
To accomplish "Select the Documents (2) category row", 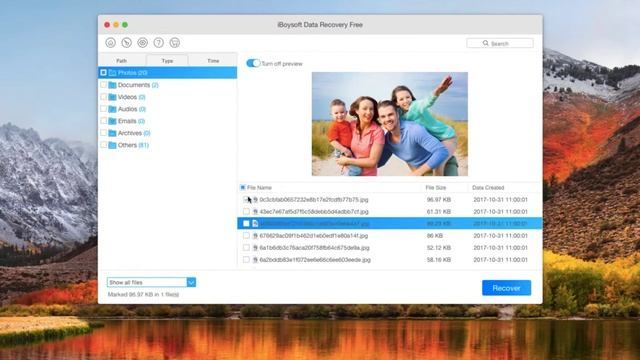I will point(168,85).
